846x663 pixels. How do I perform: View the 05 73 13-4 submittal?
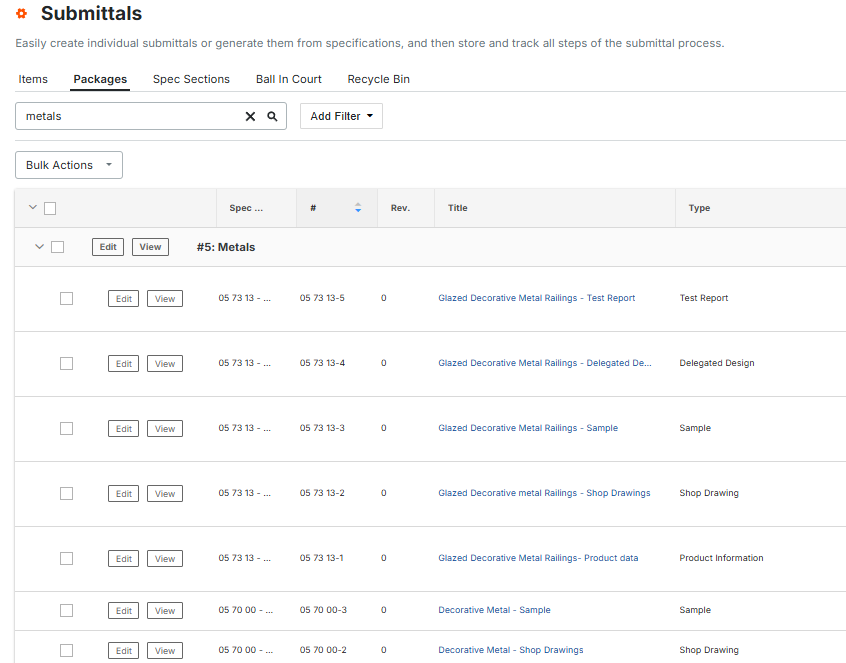165,364
